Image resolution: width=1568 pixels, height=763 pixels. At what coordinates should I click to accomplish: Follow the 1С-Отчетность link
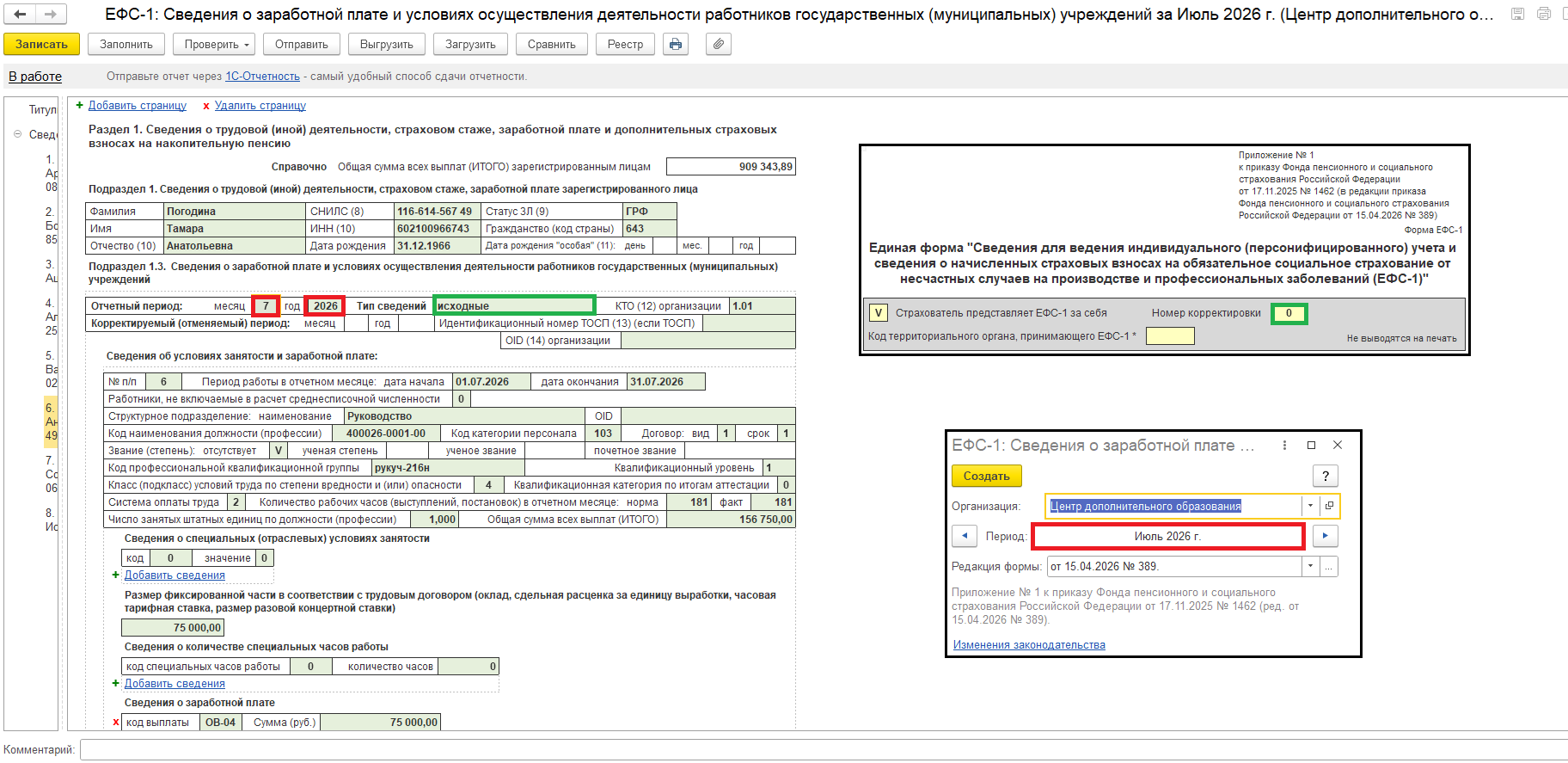coord(262,77)
